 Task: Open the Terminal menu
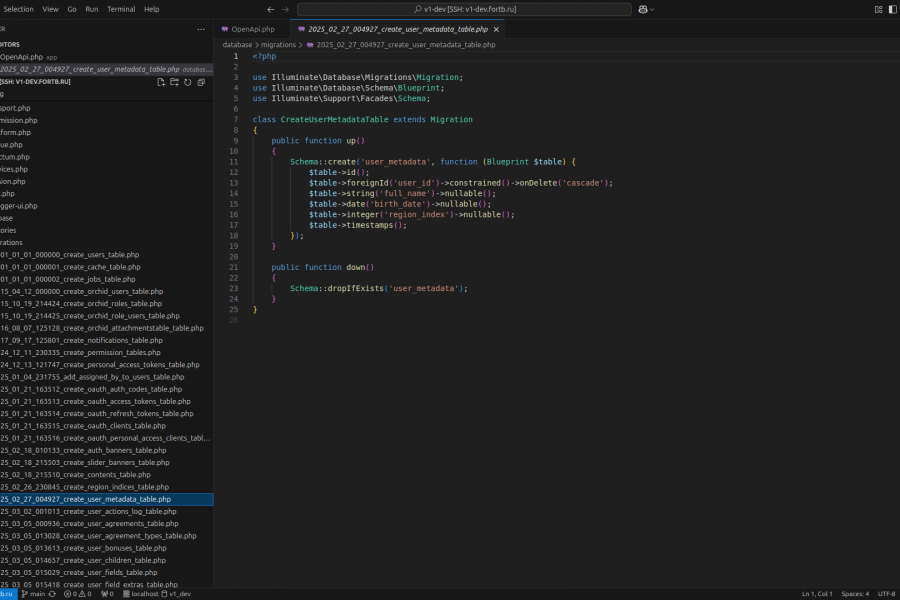pos(121,9)
